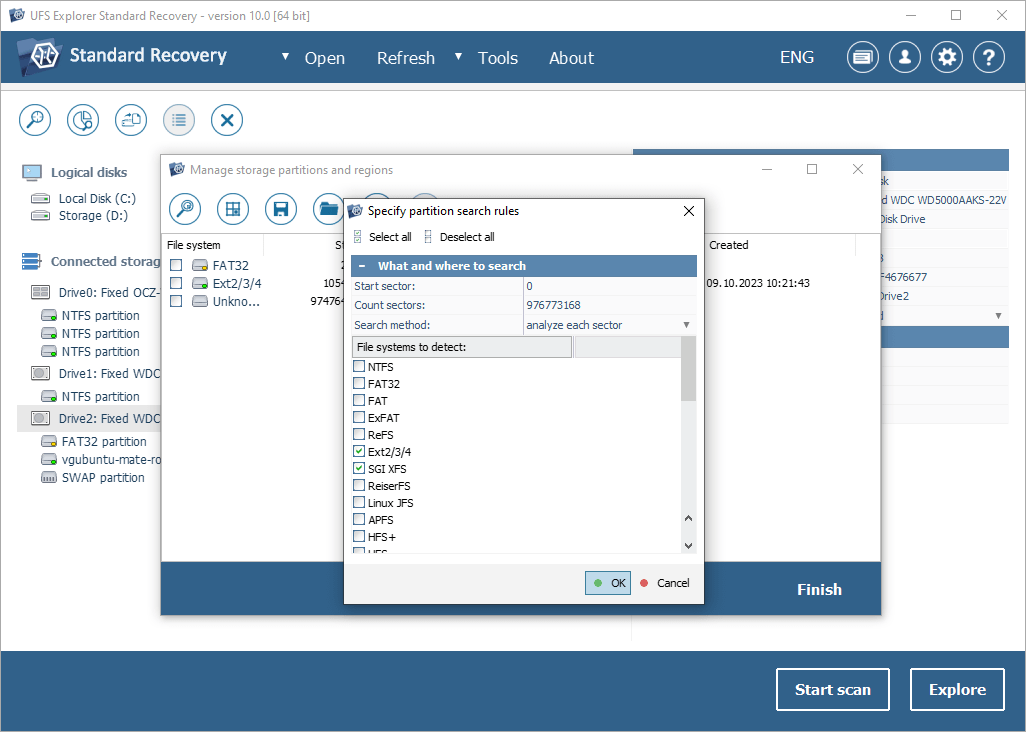This screenshot has height=732, width=1026.
Task: Click the Local Disk (C:) drive icon
Action: pos(41,198)
